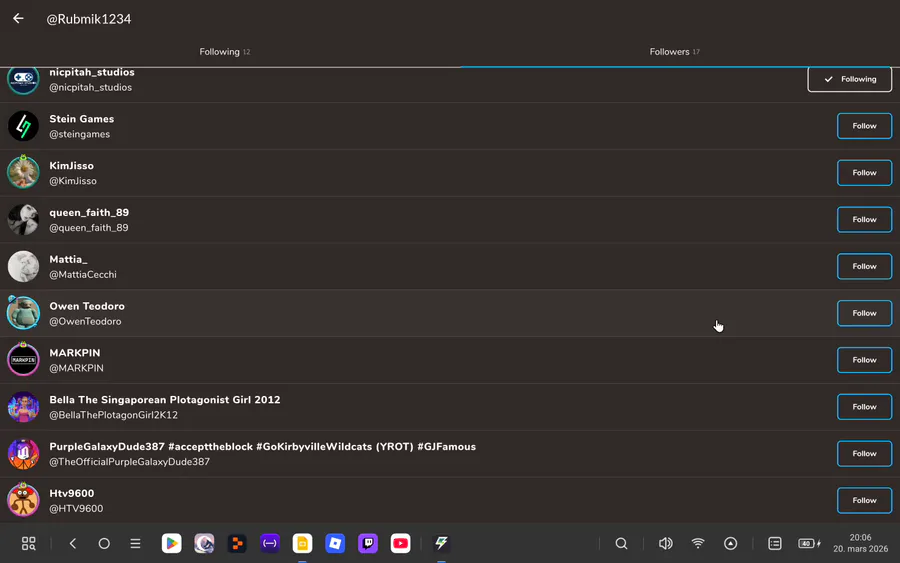The height and width of the screenshot is (563, 900).
Task: Launch the anime avatar app in taskbar
Action: pos(204,543)
